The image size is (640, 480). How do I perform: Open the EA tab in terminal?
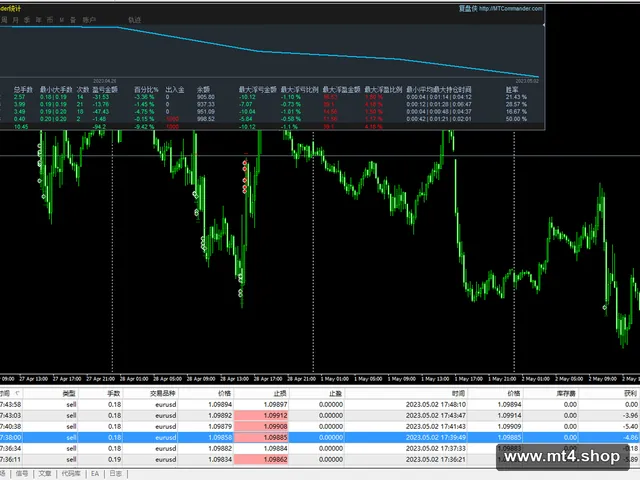95,473
